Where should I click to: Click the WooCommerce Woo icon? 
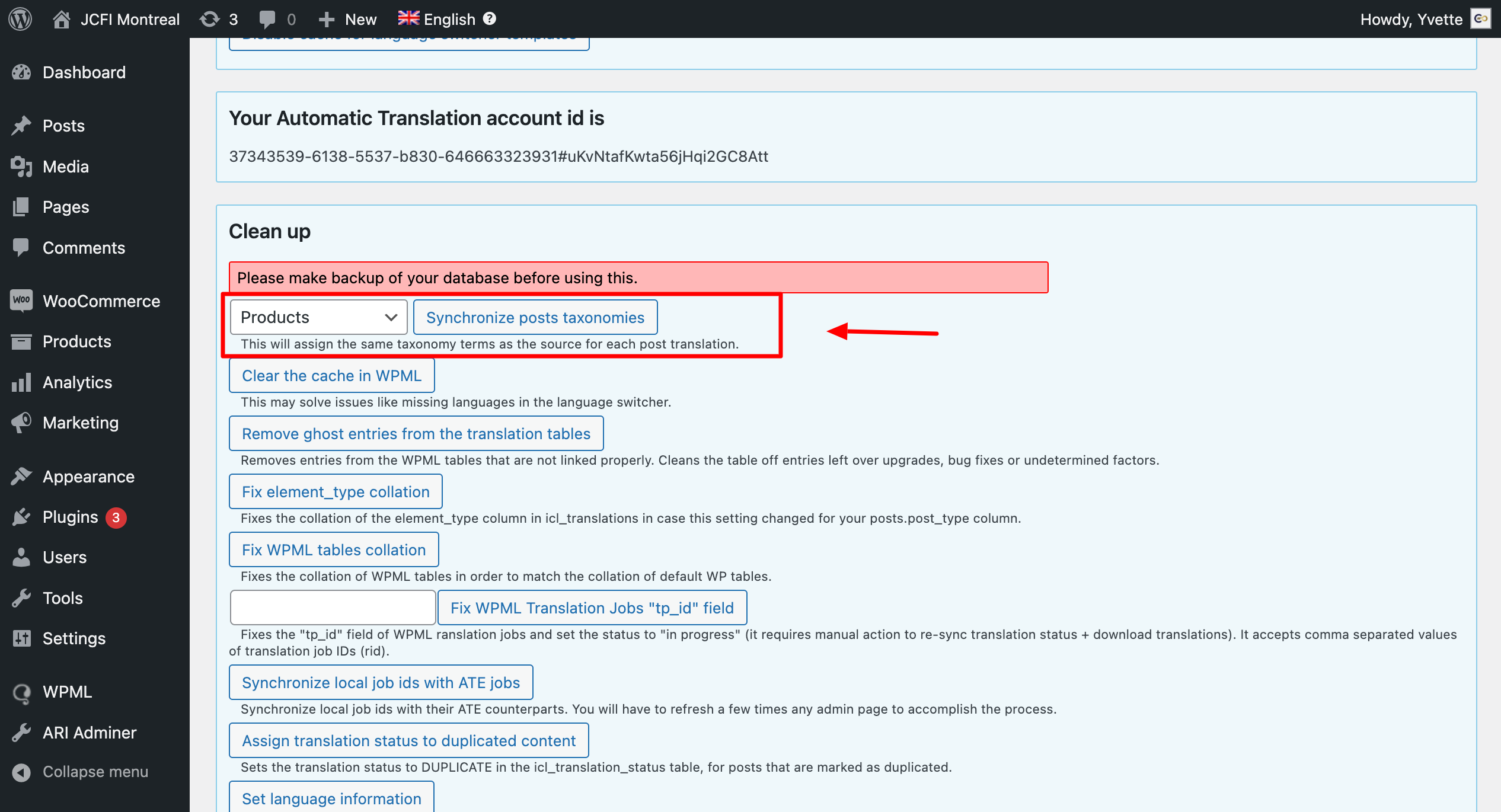[21, 300]
